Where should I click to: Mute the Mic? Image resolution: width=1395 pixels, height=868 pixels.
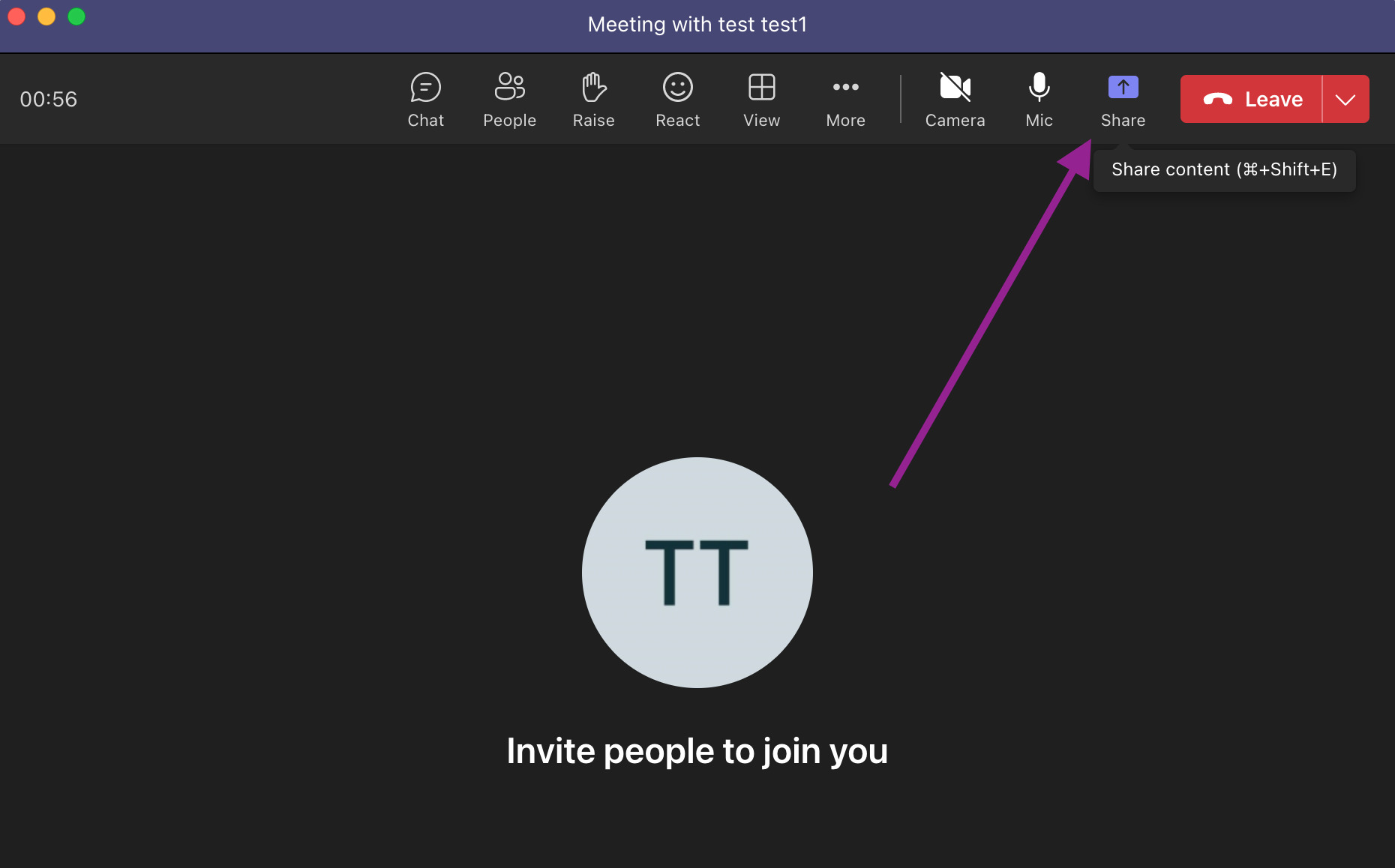[1039, 99]
